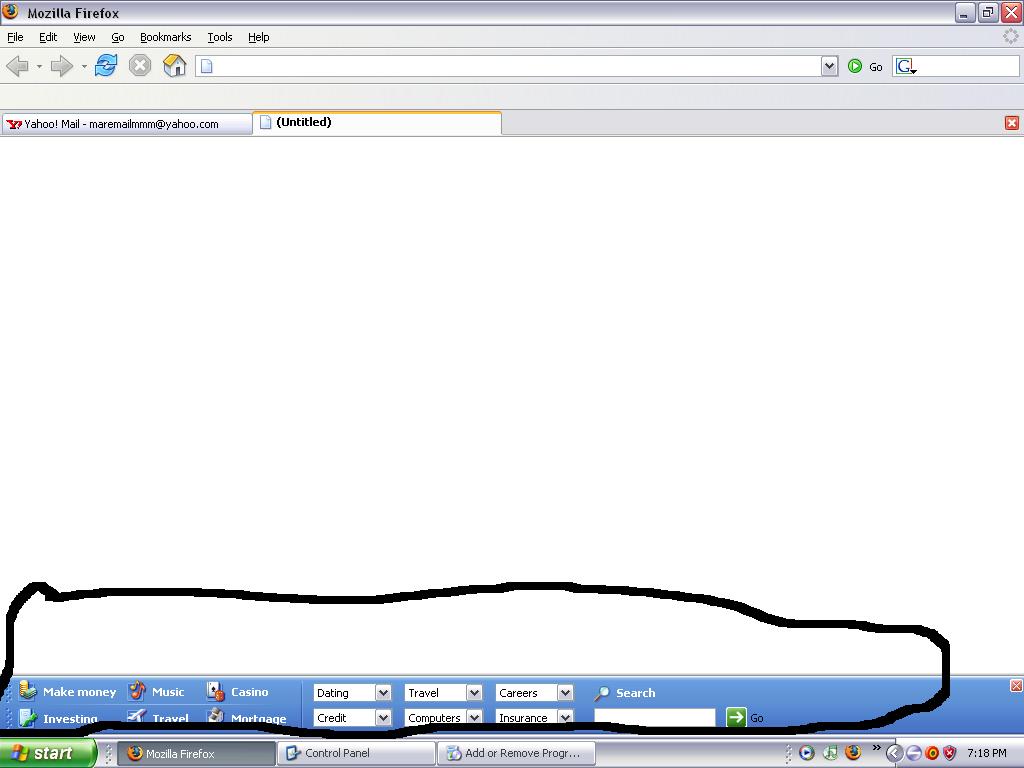Focus the URL address field
Screen dimensions: 1024x768
508,66
